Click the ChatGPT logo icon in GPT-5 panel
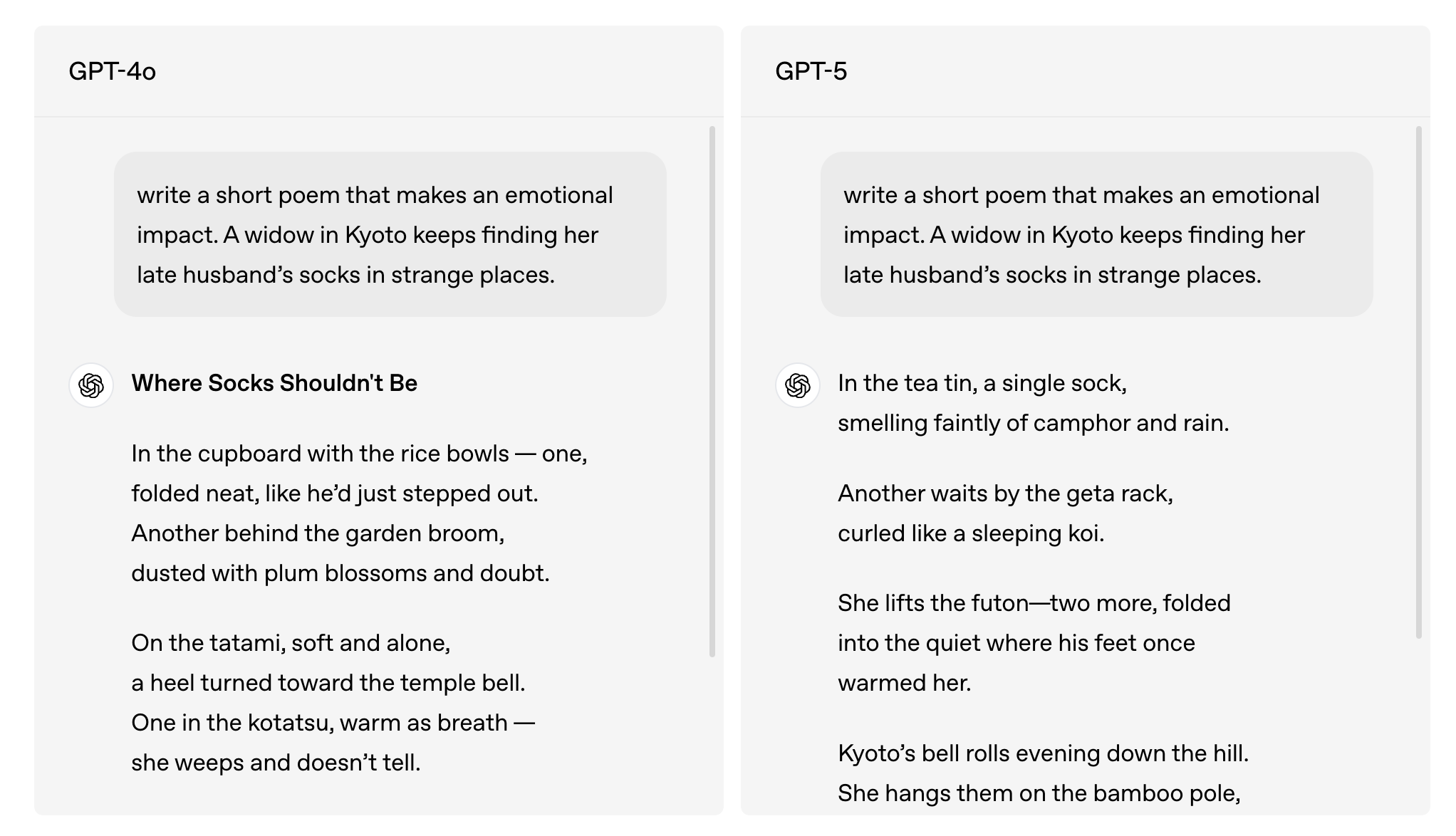The width and height of the screenshot is (1456, 836). tap(798, 385)
